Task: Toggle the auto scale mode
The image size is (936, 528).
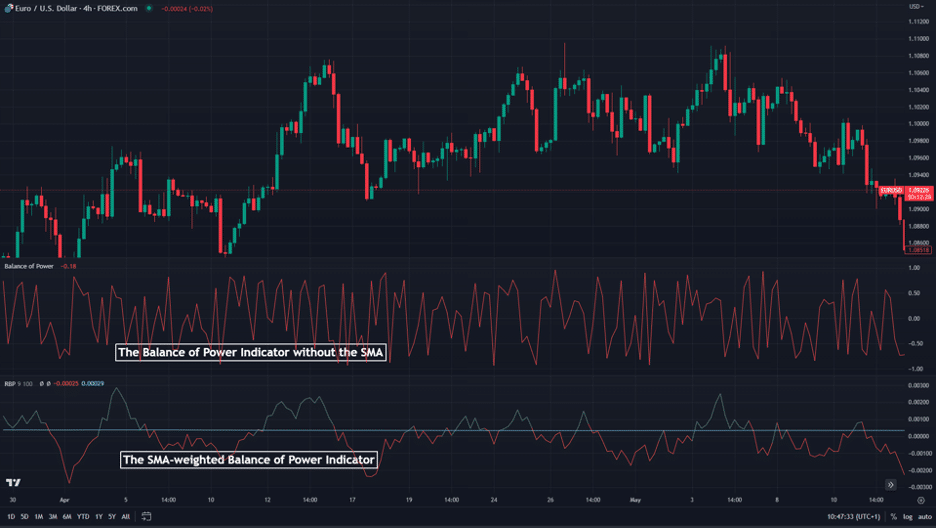Action: coord(925,517)
